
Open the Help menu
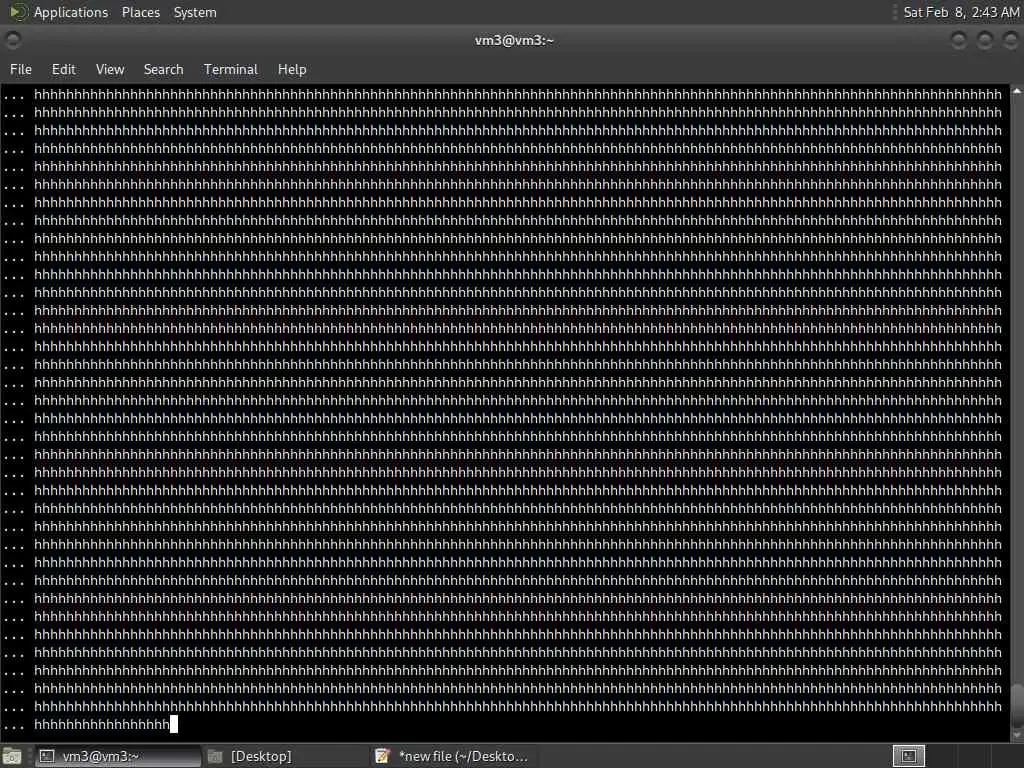tap(292, 69)
